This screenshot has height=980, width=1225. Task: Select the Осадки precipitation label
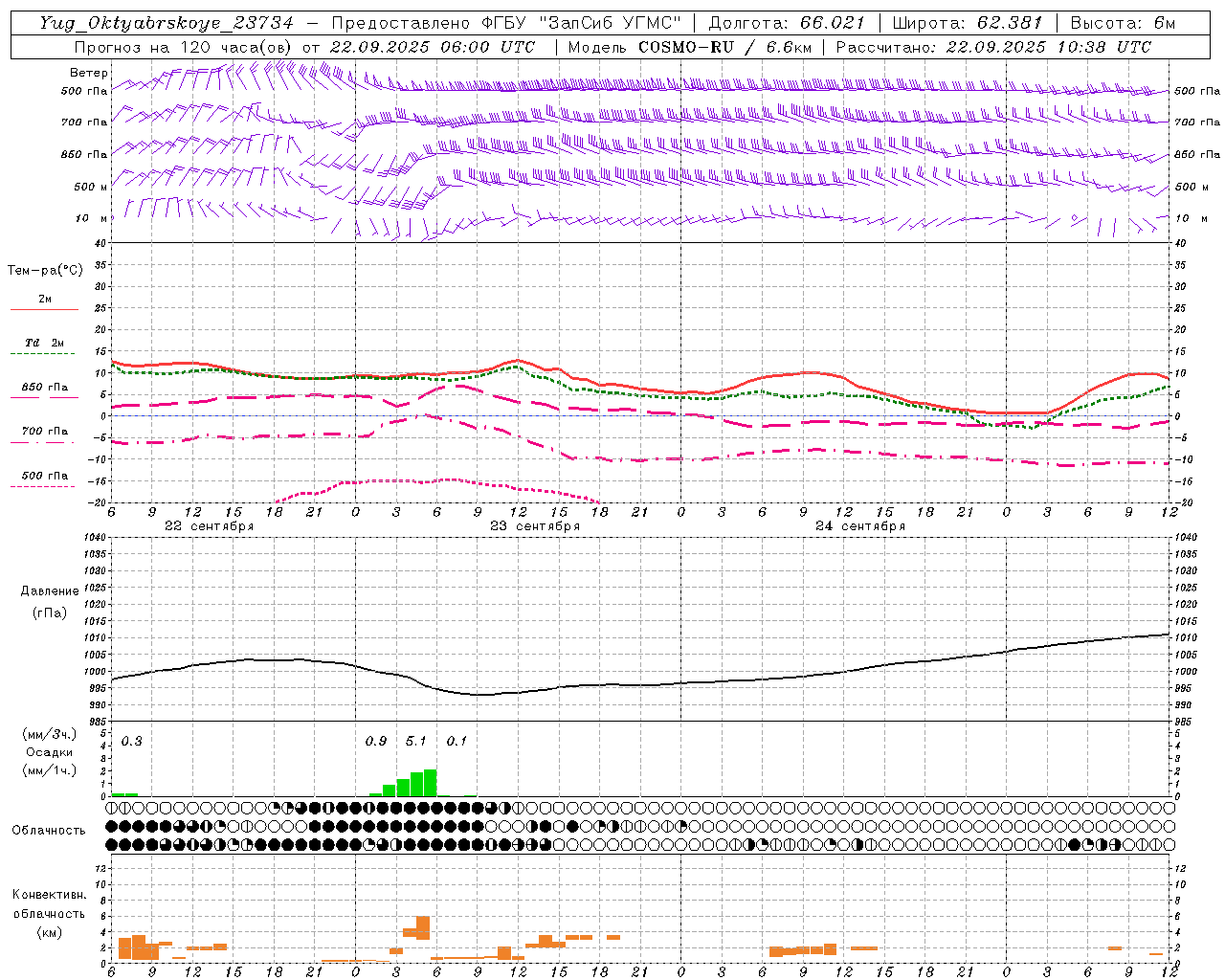(x=50, y=752)
